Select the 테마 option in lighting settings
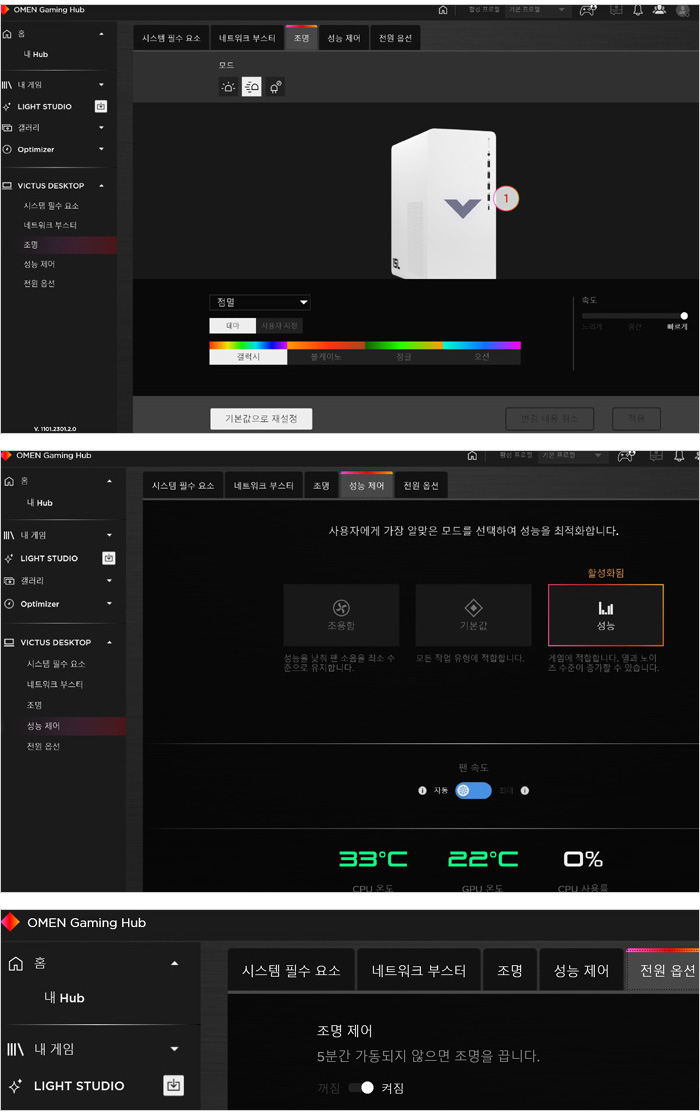 coord(232,325)
